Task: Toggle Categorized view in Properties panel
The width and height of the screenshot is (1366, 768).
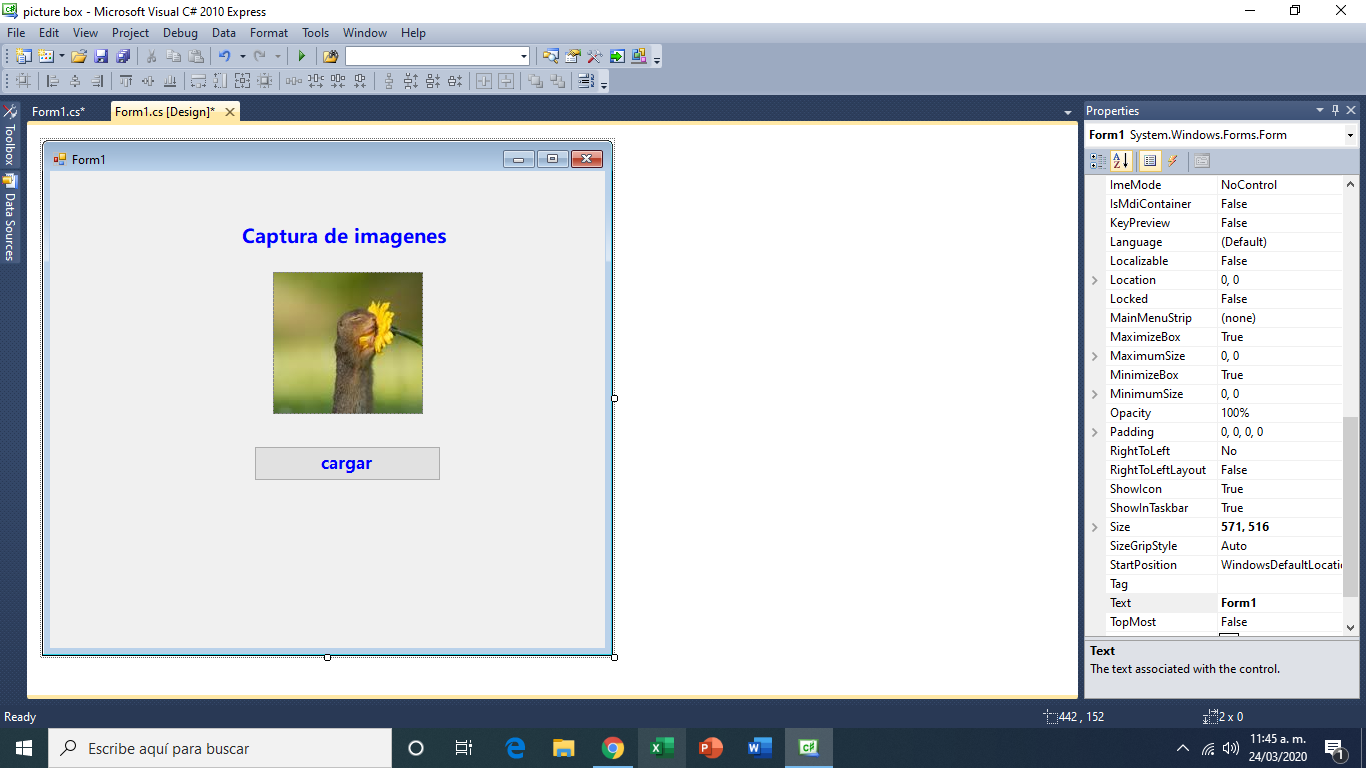Action: [x=1098, y=160]
